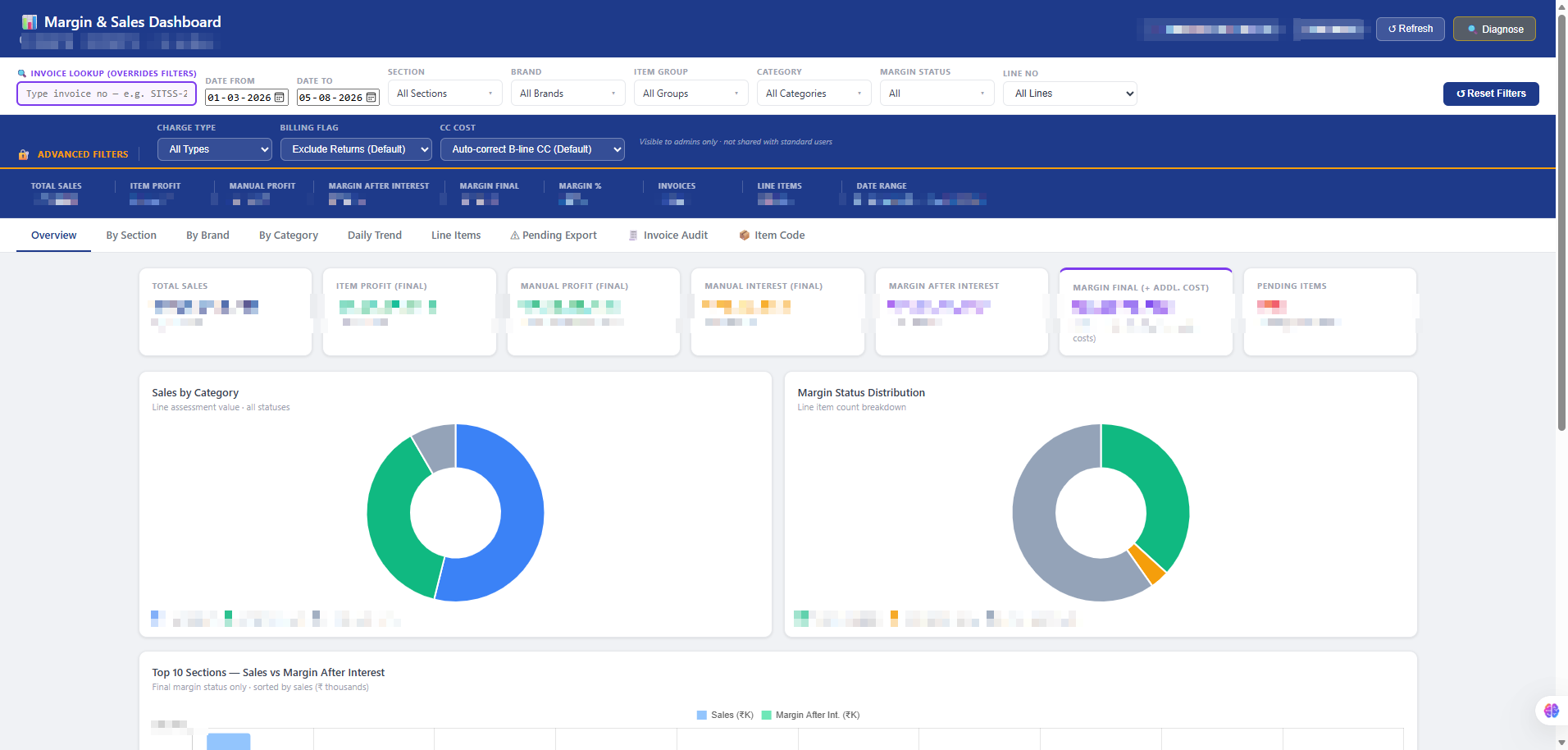Click the Advanced Filters label
Screen dimensions: 1568x750
[83, 154]
